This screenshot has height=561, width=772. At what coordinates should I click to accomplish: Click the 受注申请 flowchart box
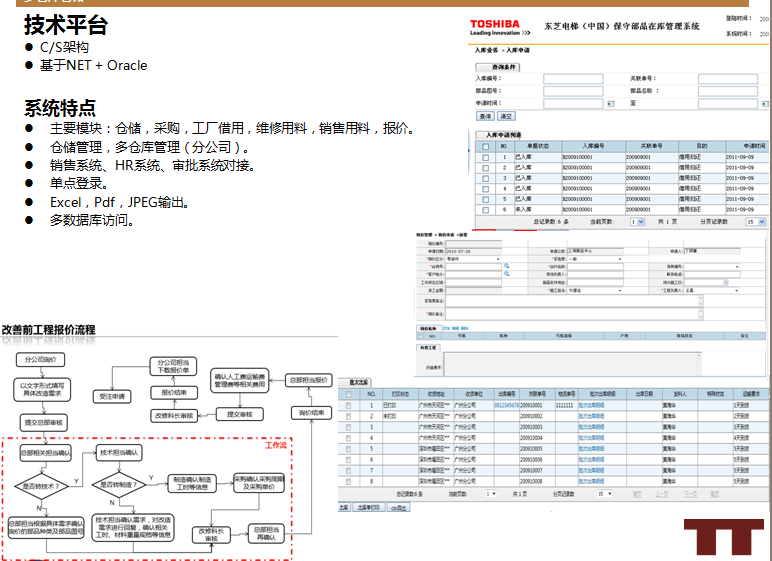pyautogui.click(x=112, y=396)
